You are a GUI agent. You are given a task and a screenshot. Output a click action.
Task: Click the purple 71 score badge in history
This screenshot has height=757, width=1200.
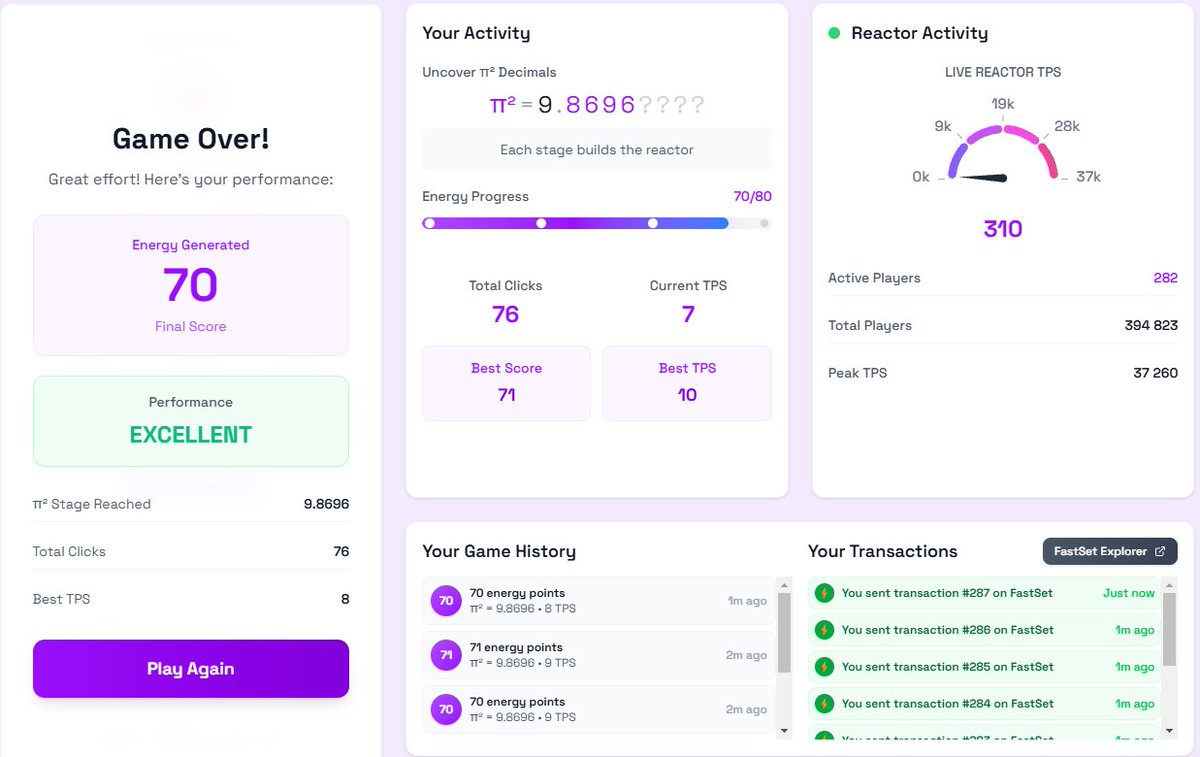click(446, 655)
